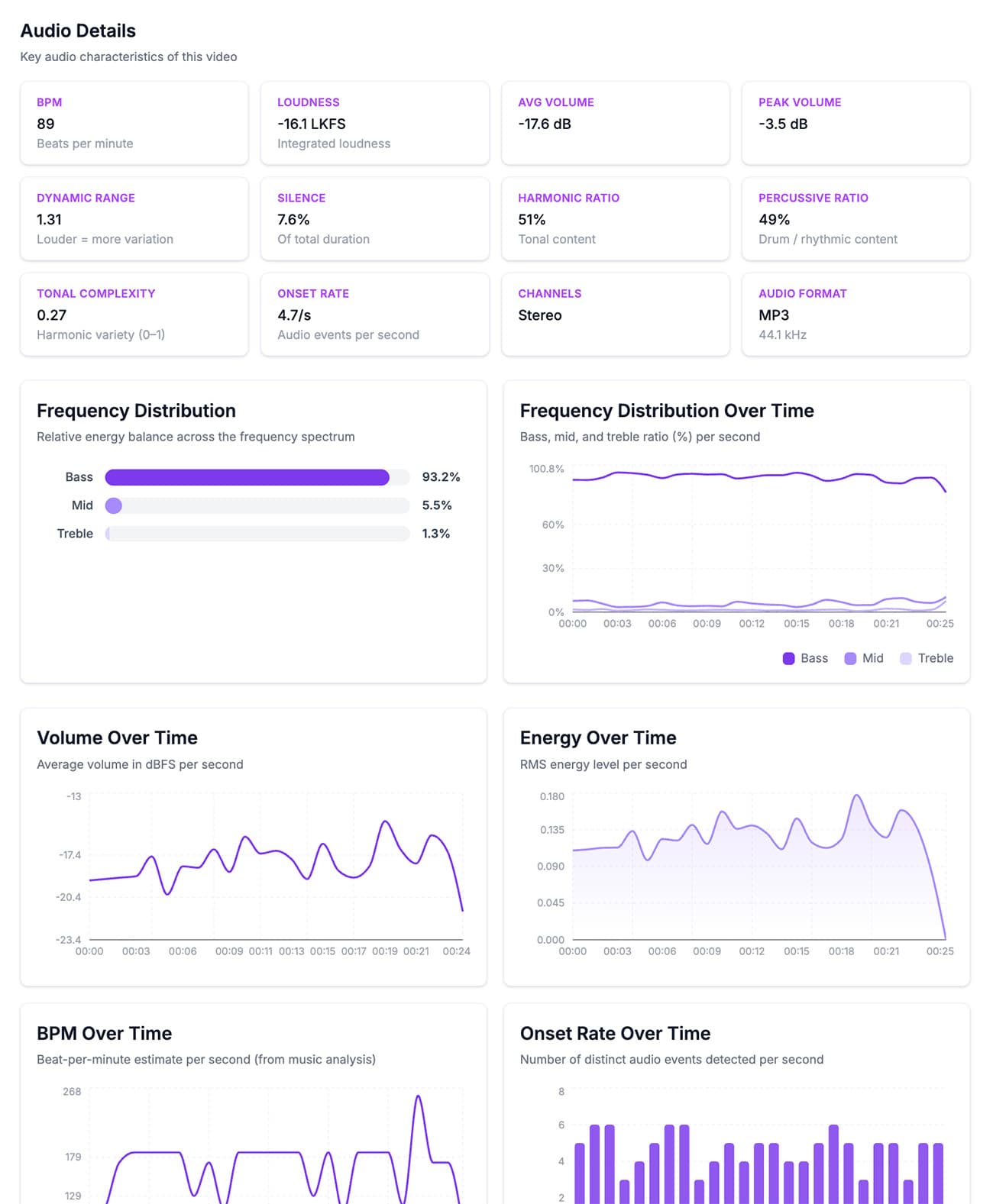
Task: Click the Dynamic Range value "1.31"
Action: tap(49, 219)
